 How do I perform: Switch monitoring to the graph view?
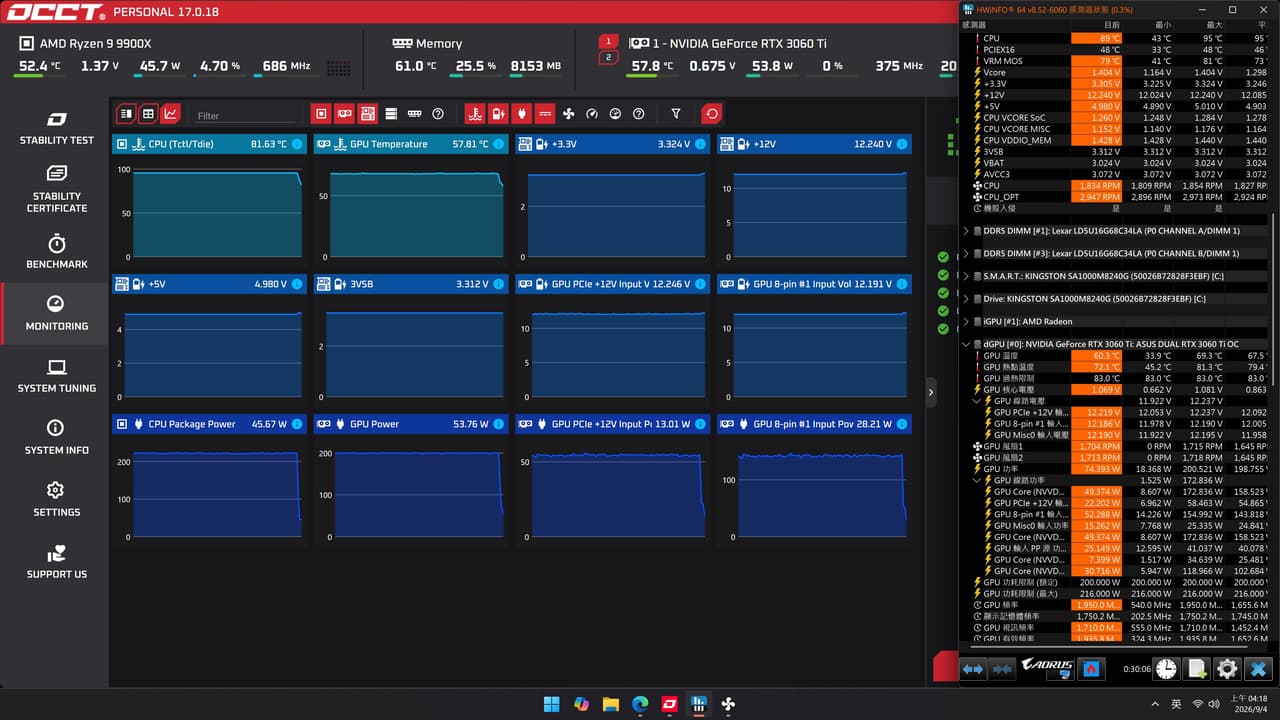point(170,114)
